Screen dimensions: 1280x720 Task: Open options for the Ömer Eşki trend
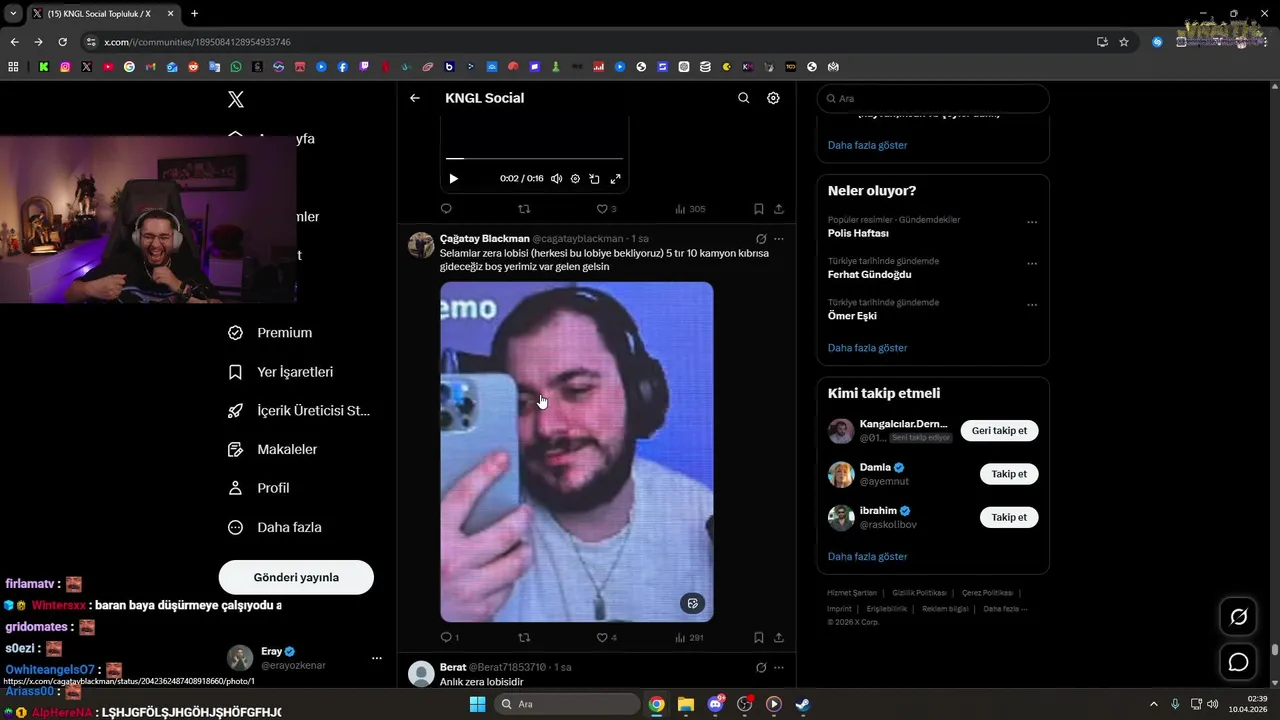pos(1032,305)
